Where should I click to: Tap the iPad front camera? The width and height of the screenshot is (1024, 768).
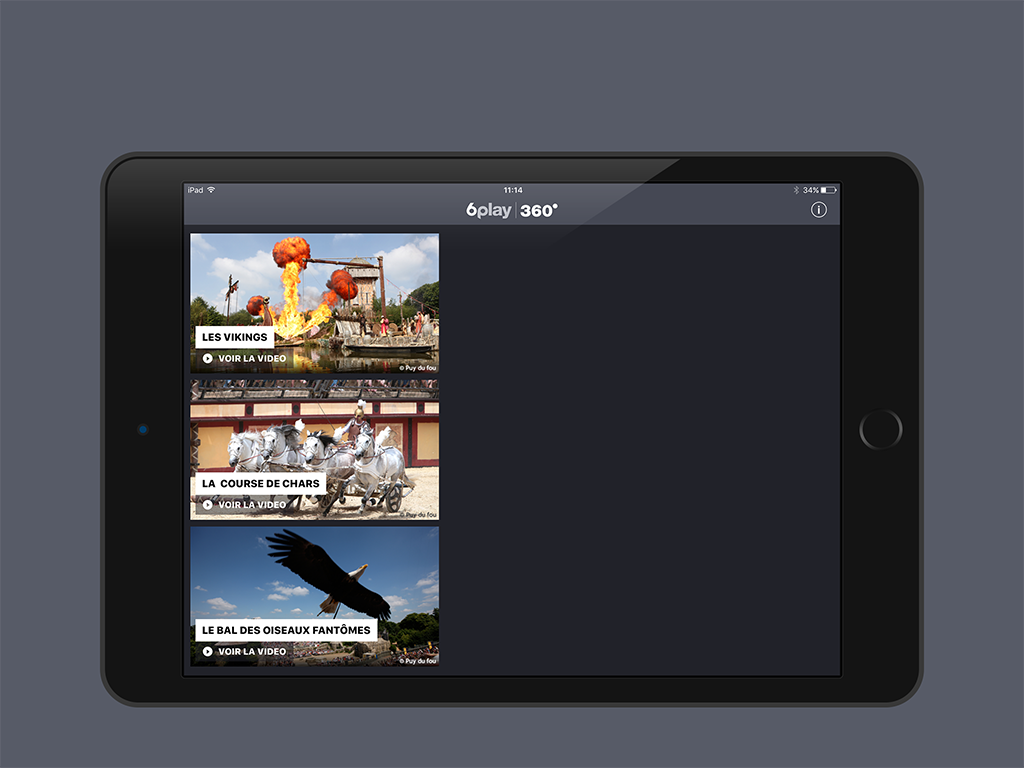(x=143, y=429)
